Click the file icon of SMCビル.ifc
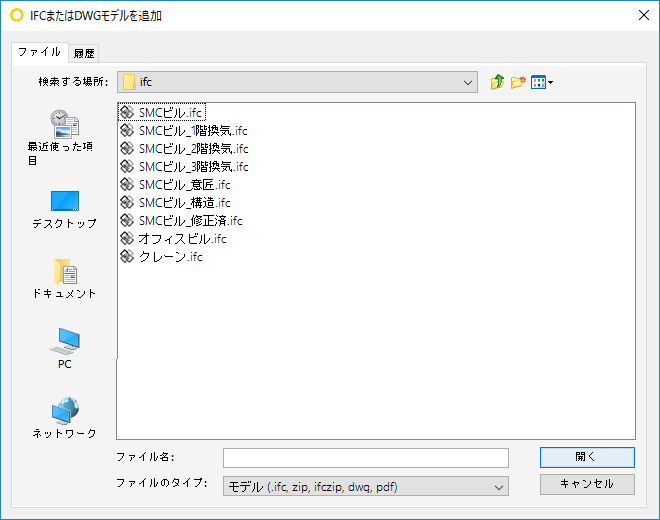 127,112
